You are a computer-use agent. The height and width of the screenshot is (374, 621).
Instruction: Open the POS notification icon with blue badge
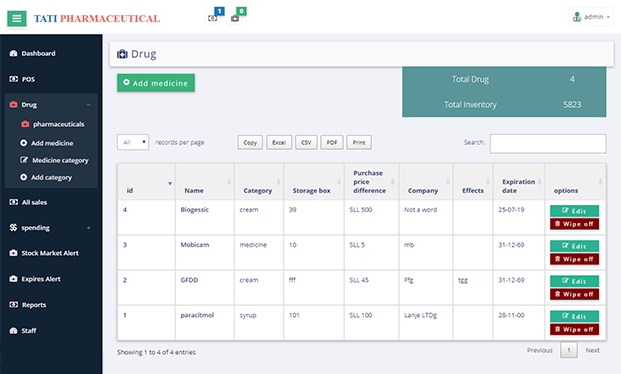(213, 18)
